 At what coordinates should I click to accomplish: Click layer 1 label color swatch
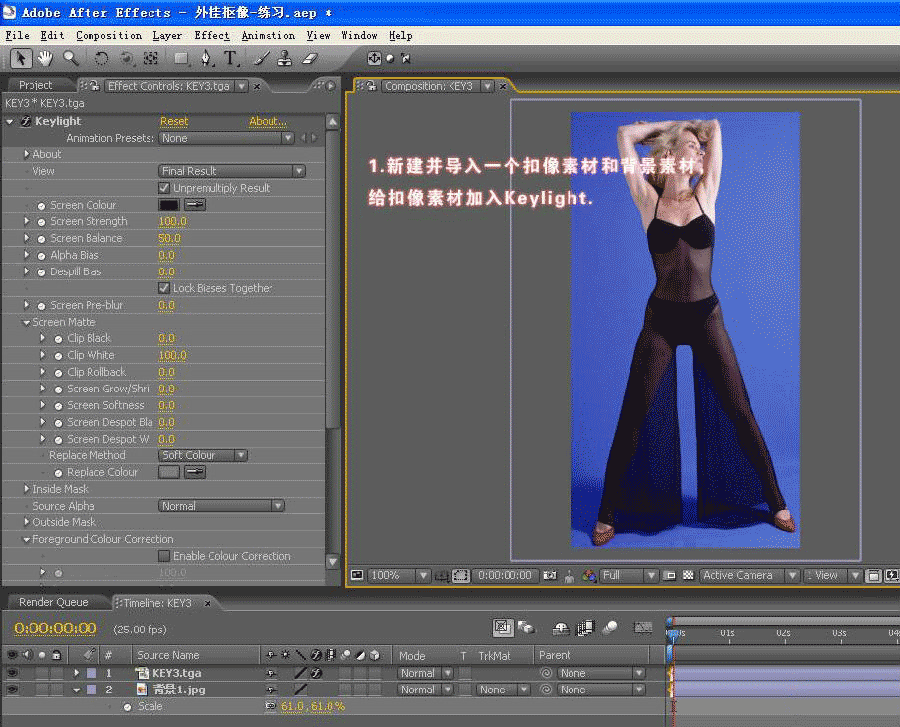pyautogui.click(x=91, y=673)
